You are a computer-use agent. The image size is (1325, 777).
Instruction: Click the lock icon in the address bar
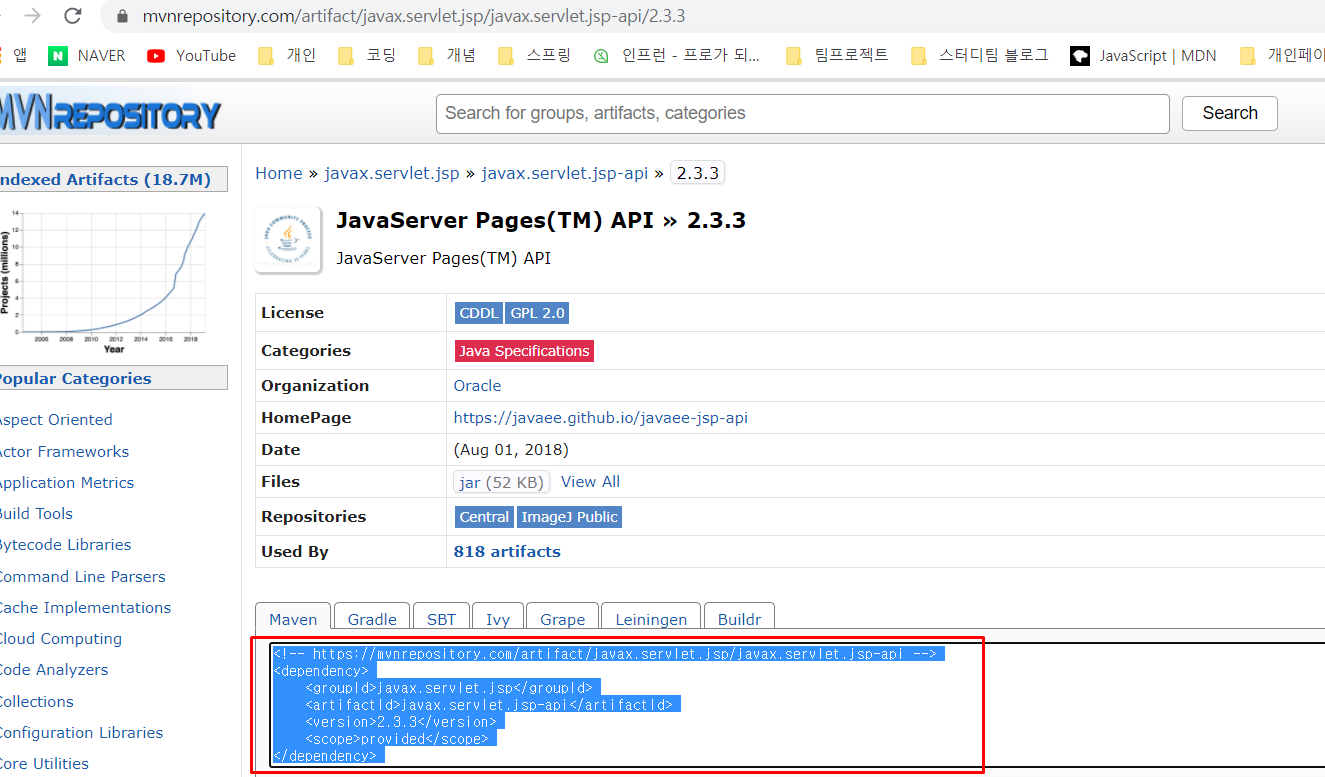123,17
